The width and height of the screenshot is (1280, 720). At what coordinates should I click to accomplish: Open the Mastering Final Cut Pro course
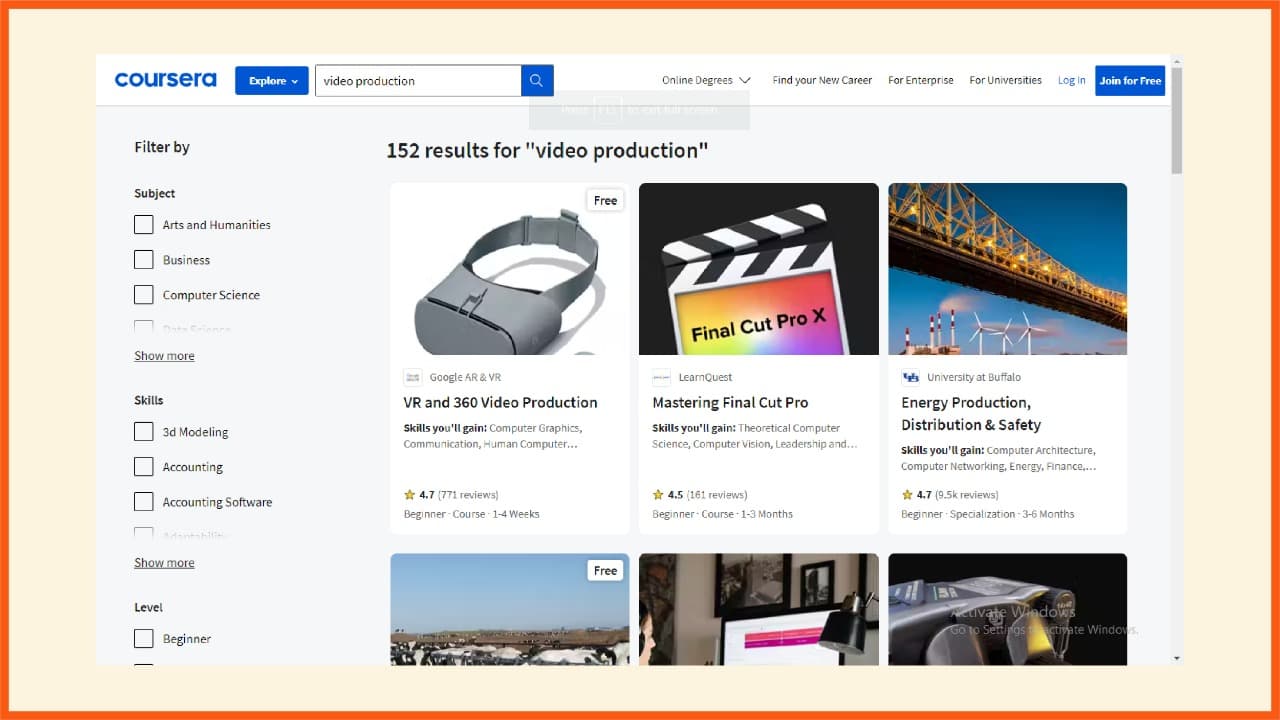point(731,402)
